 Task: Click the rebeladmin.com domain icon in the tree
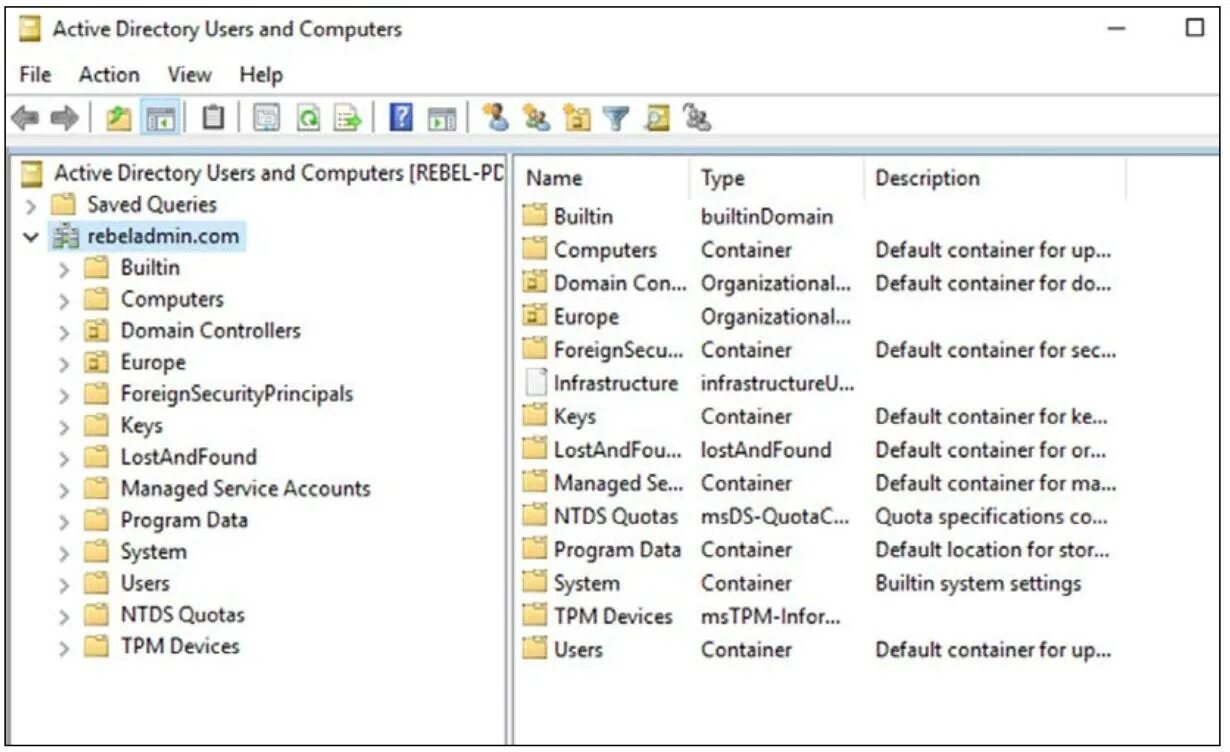click(64, 237)
